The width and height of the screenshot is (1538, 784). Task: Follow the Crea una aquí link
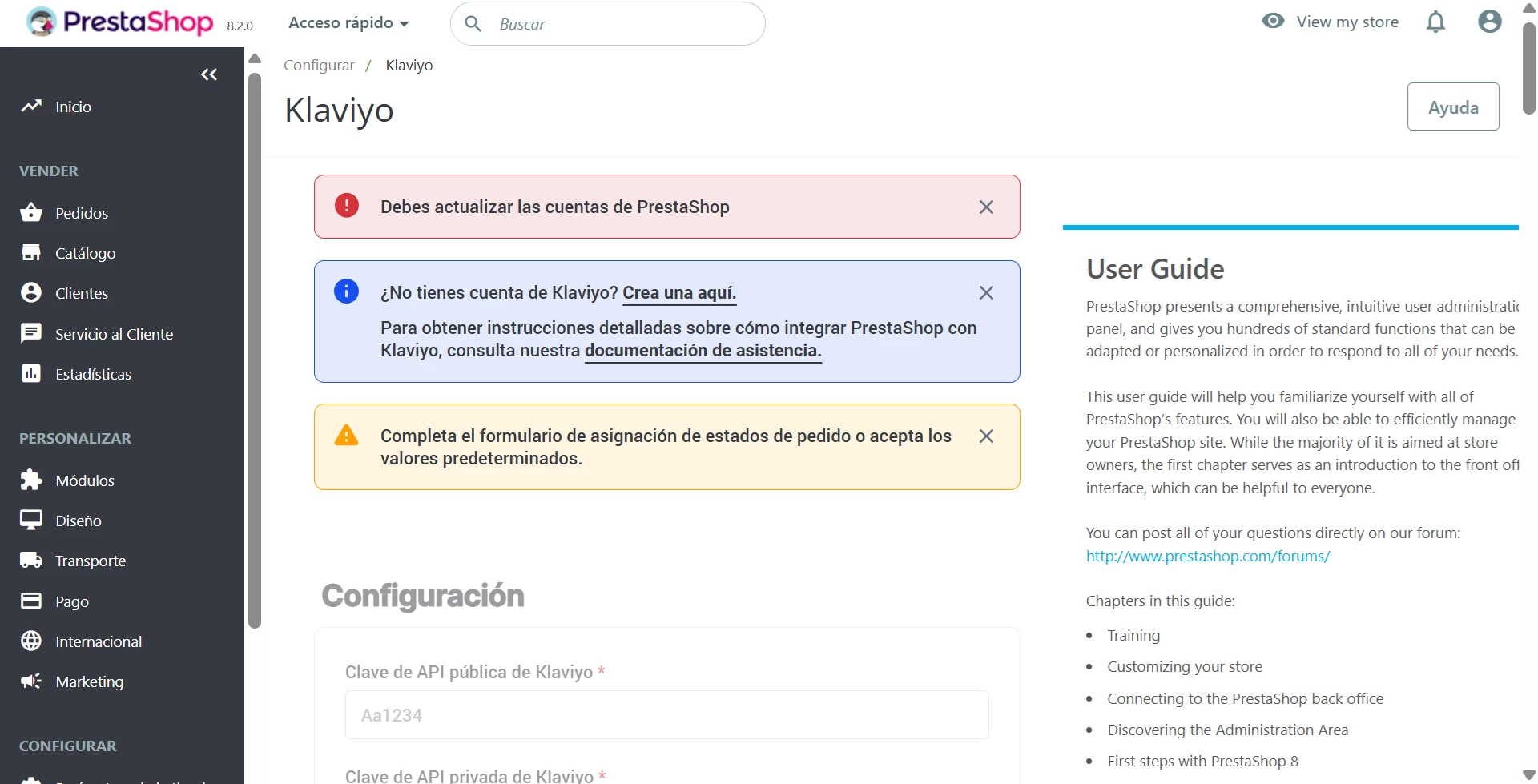pyautogui.click(x=679, y=293)
